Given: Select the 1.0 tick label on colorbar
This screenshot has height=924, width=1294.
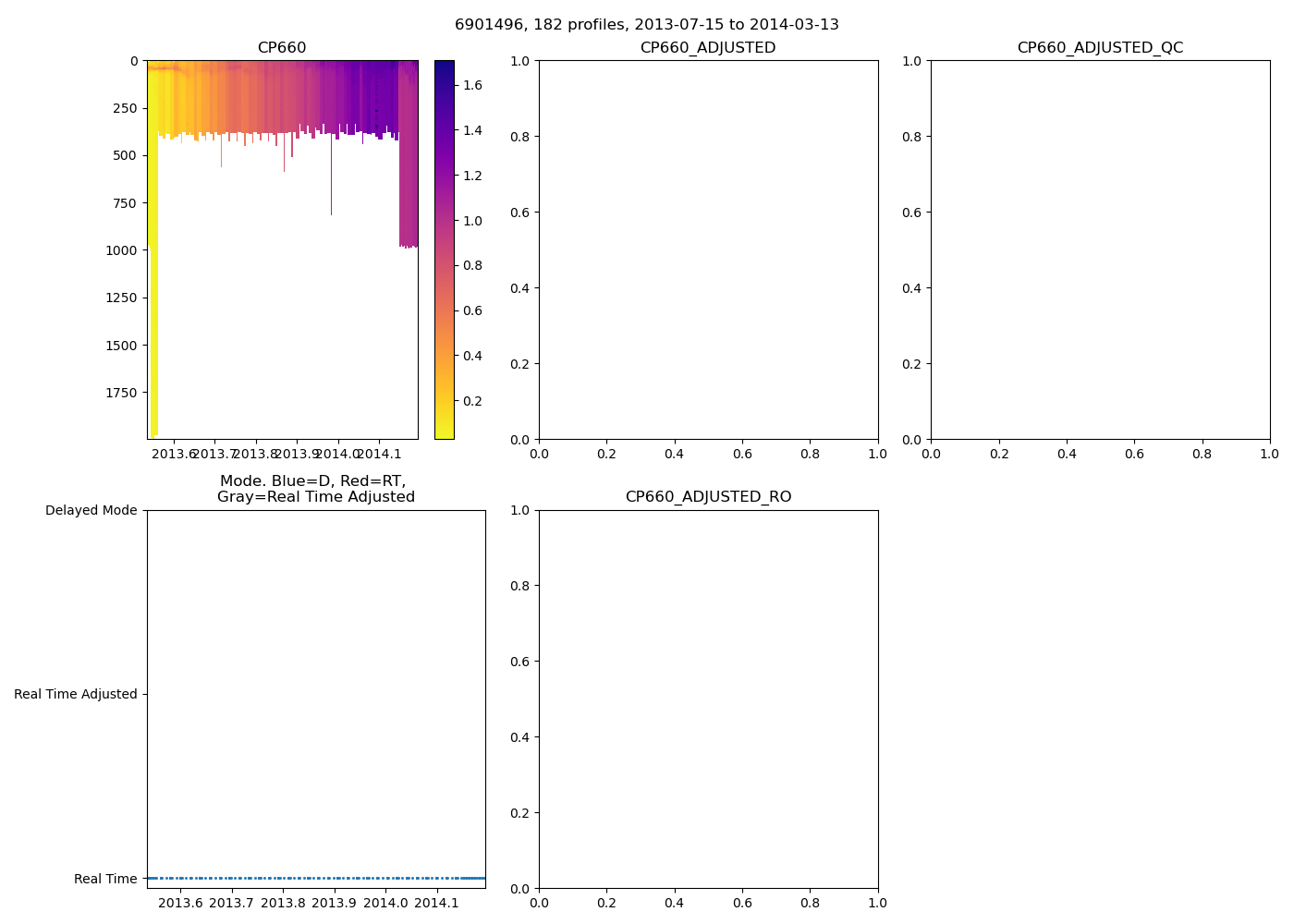Looking at the screenshot, I should tap(472, 221).
